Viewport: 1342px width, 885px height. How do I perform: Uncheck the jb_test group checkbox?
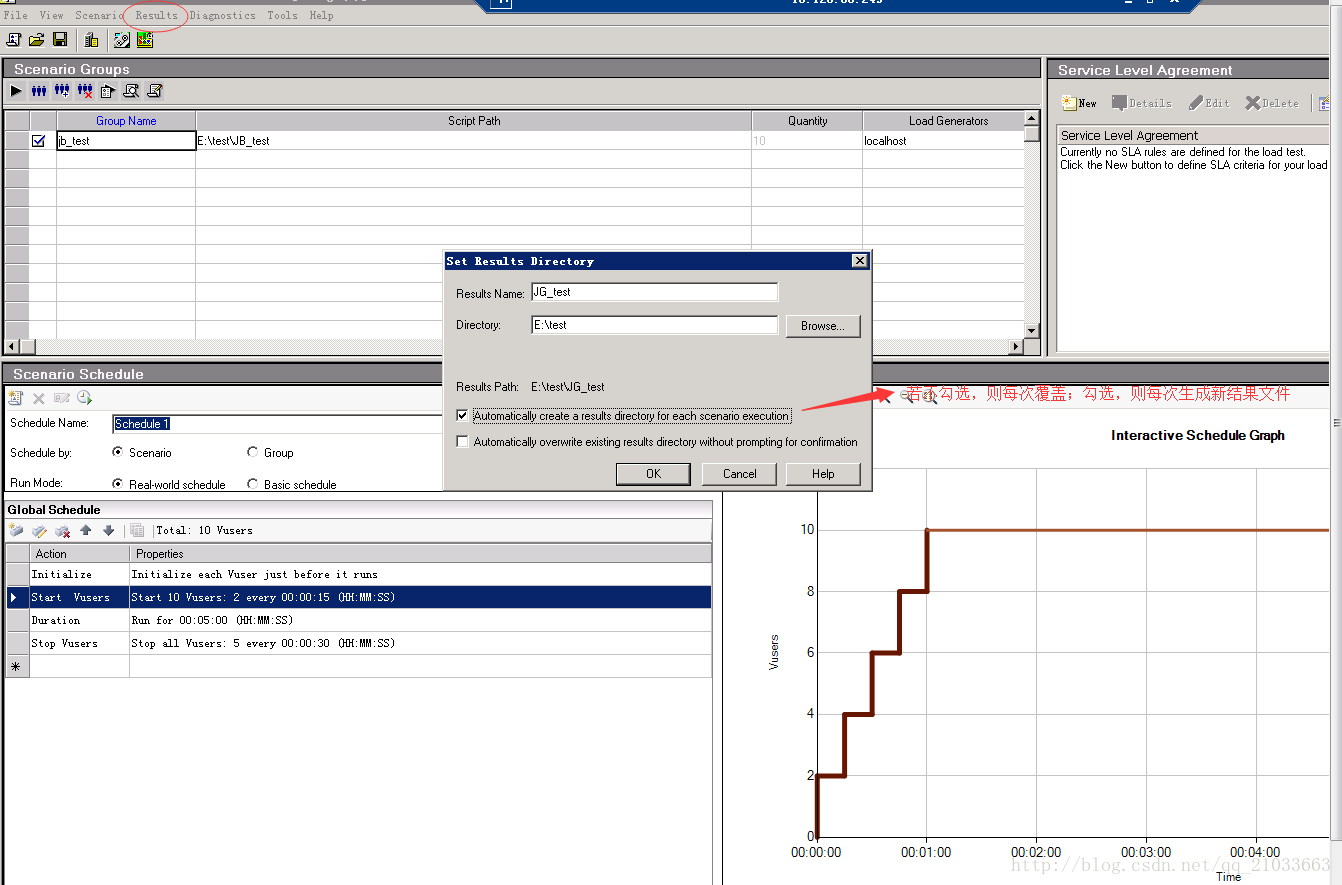(x=38, y=141)
